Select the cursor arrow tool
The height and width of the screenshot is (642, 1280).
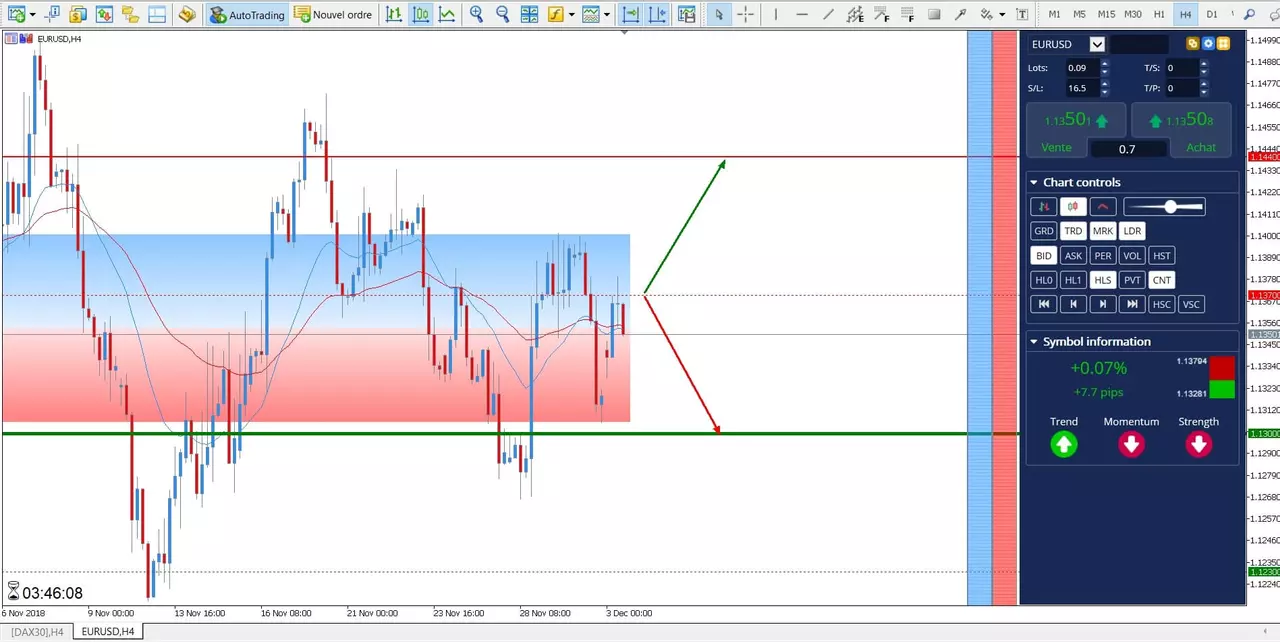(718, 14)
